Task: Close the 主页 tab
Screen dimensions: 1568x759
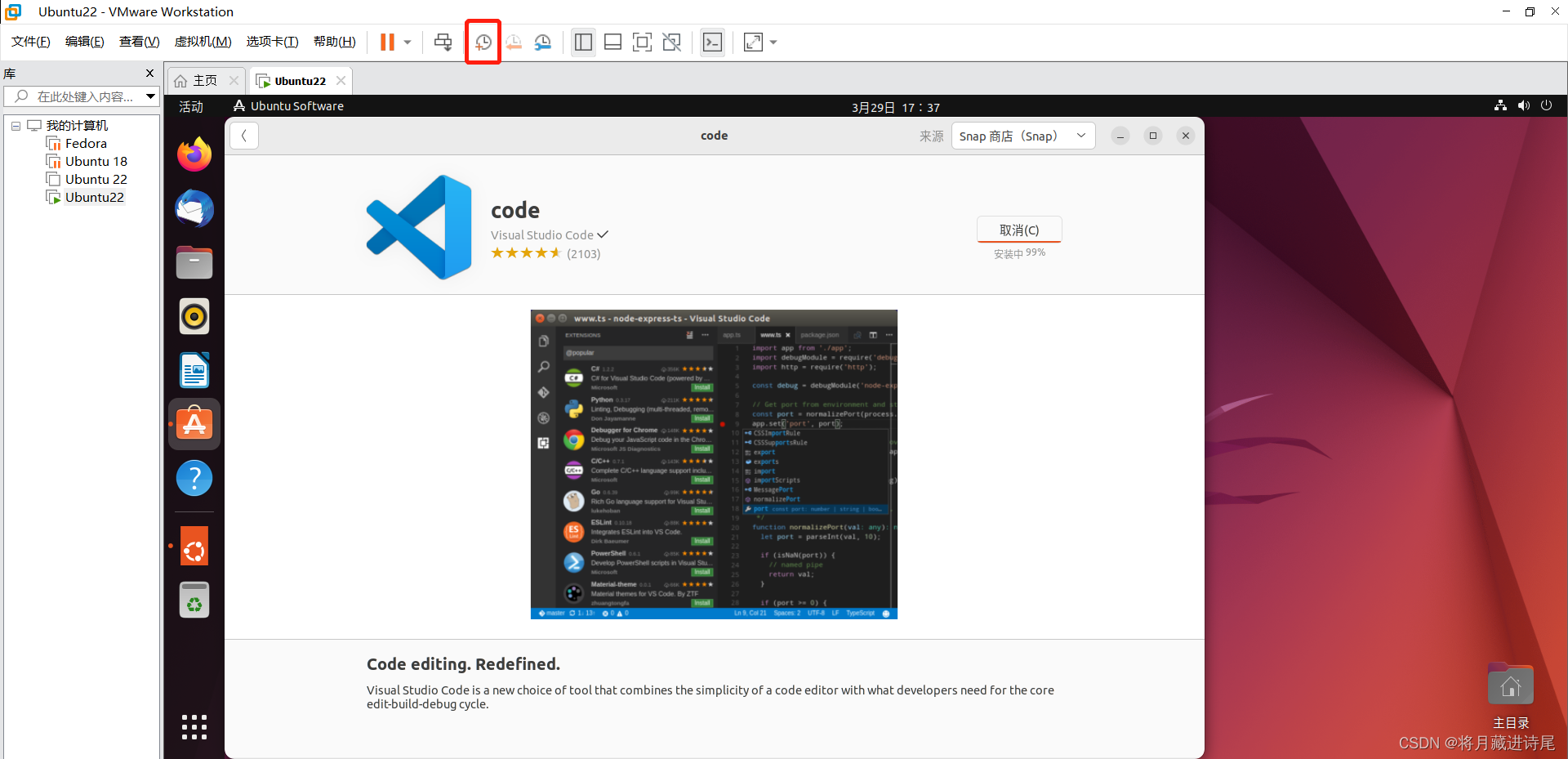Action: [234, 80]
